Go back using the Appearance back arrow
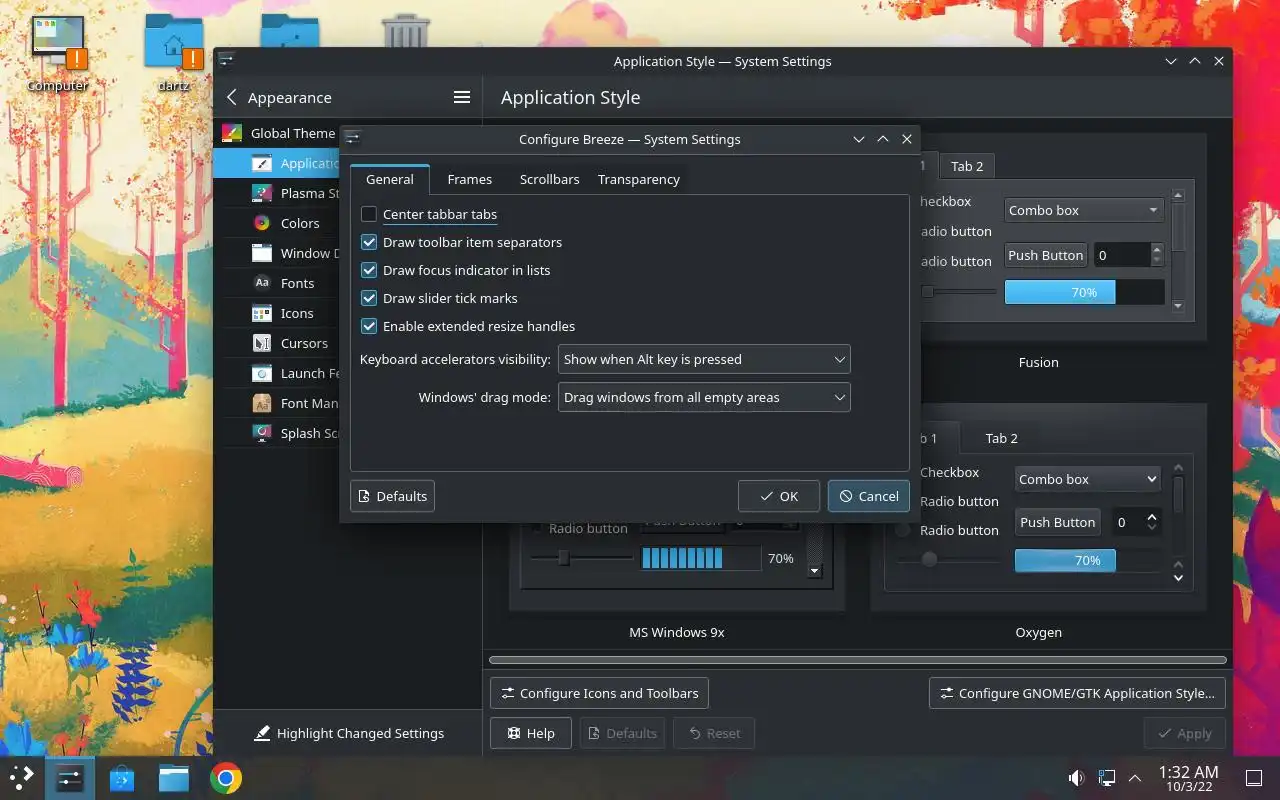The width and height of the screenshot is (1280, 800). (232, 97)
